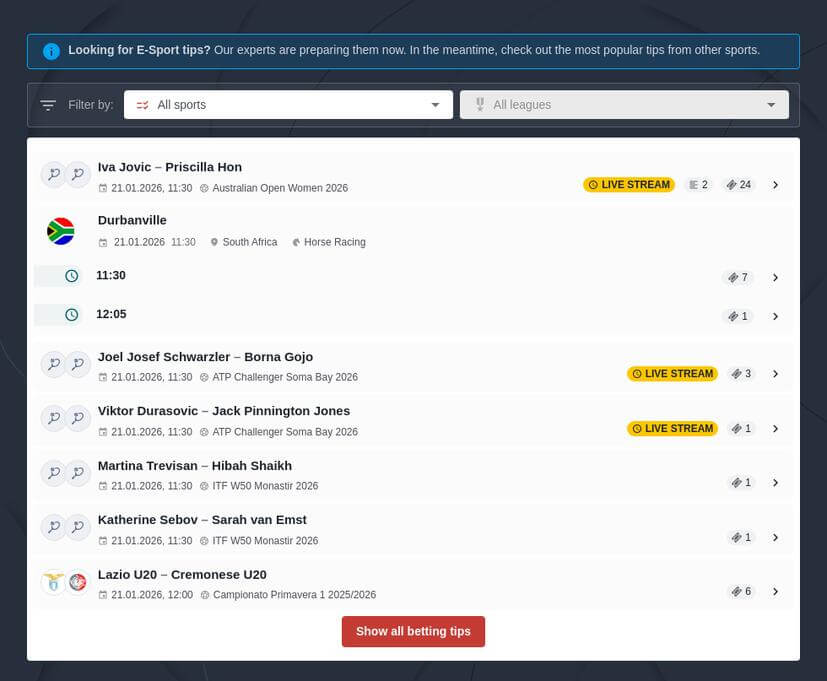Click the filter funnel icon next to Filter by
The image size is (827, 681).
(47, 104)
